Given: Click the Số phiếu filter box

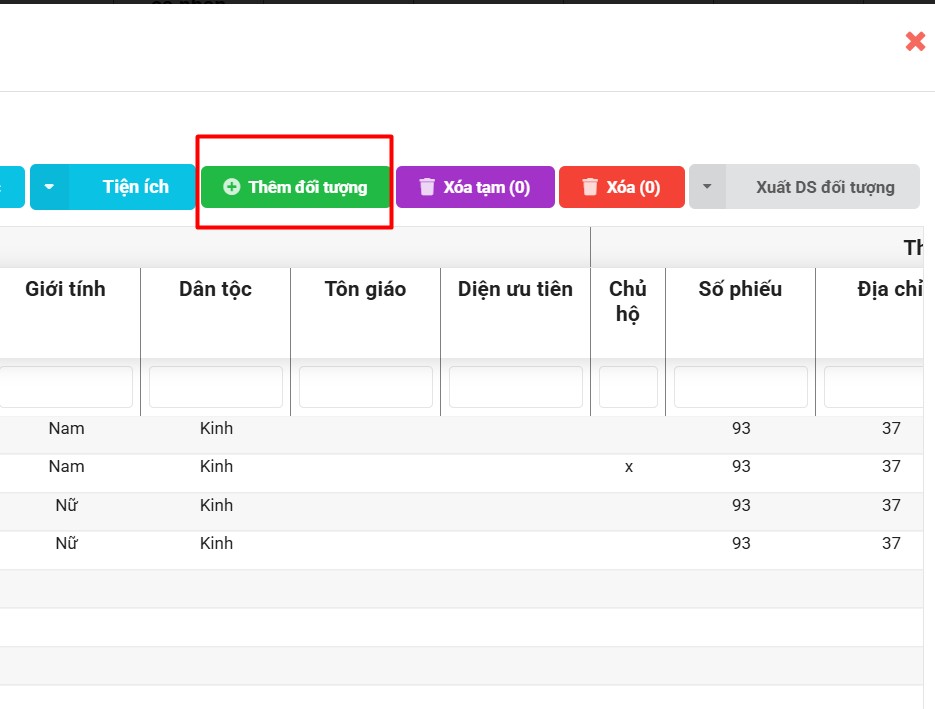Looking at the screenshot, I should pos(740,387).
